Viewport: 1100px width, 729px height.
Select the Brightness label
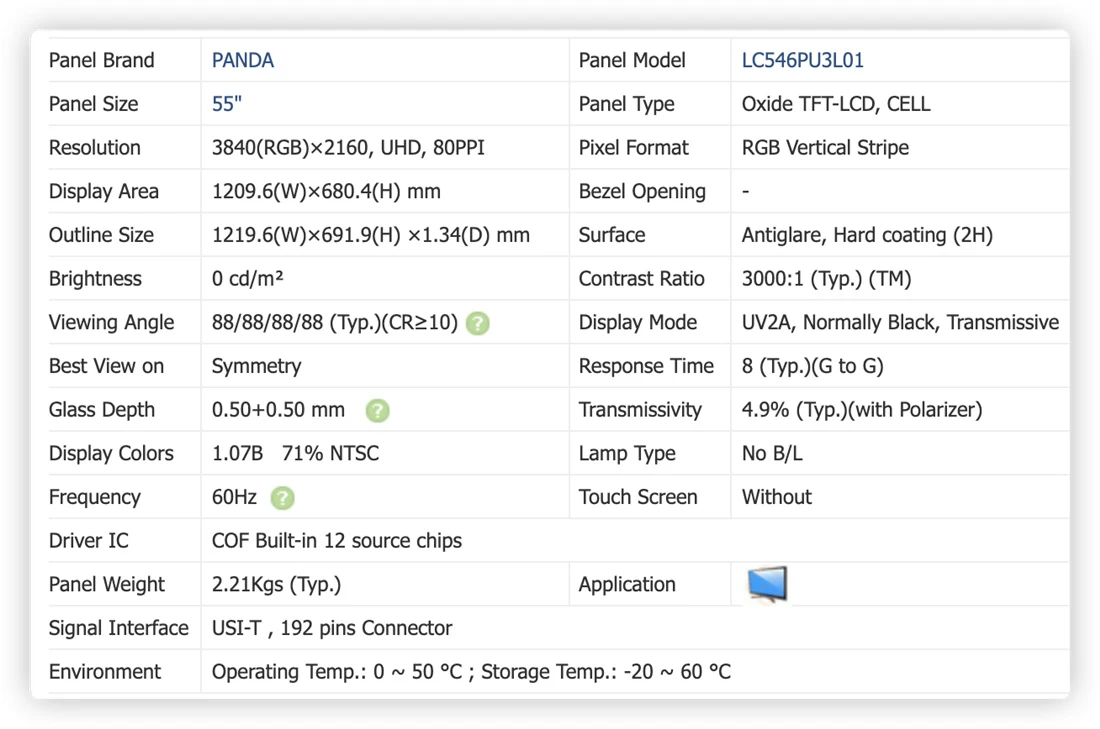[95, 279]
